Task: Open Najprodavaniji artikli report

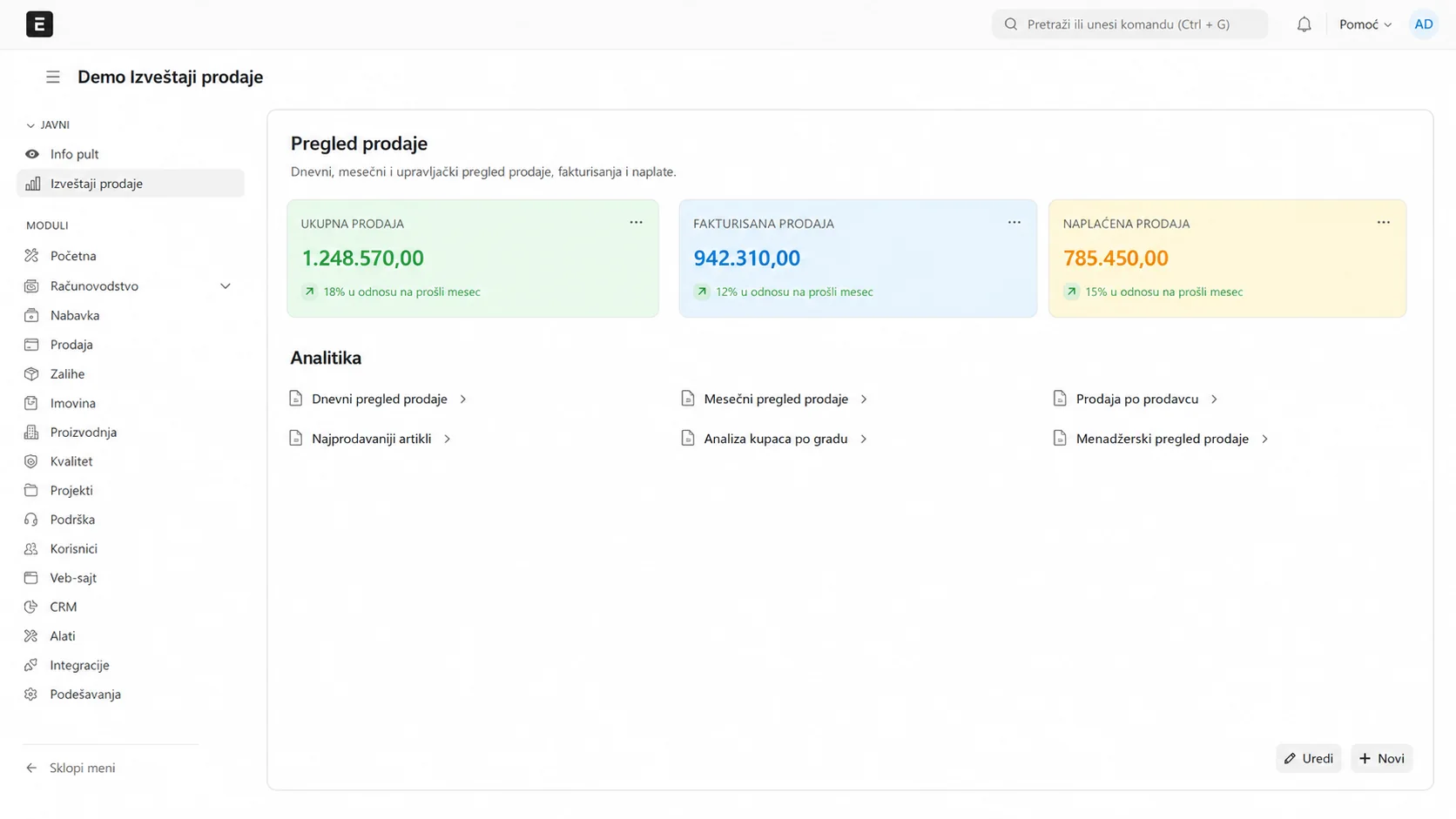Action: pyautogui.click(x=372, y=439)
